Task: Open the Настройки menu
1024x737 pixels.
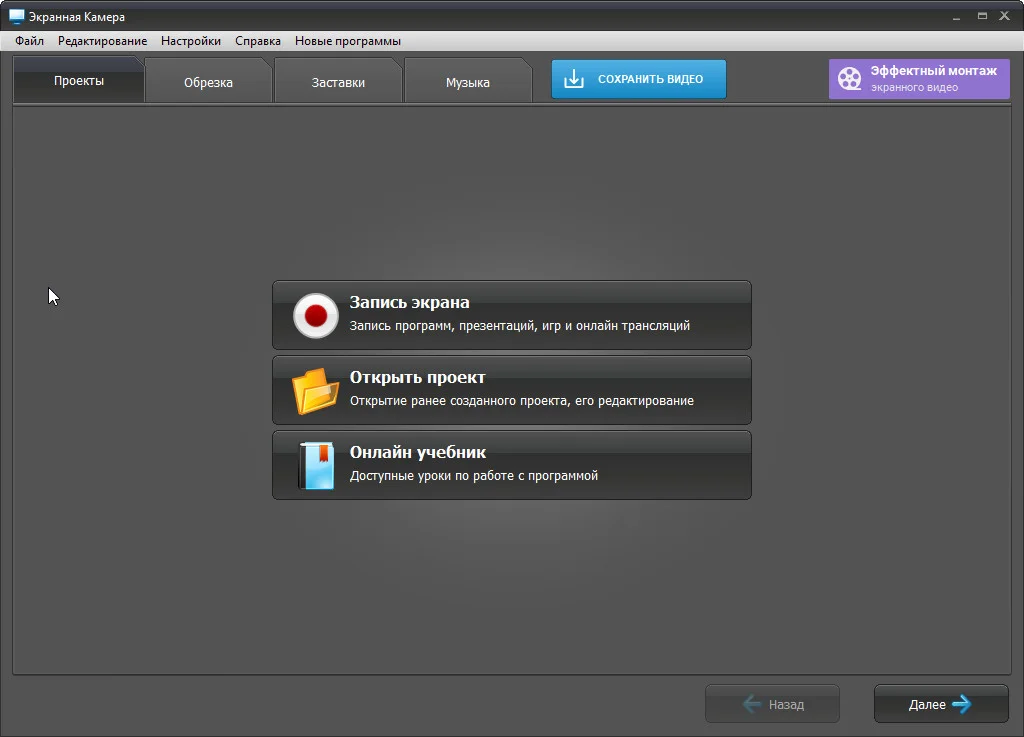Action: pos(190,41)
